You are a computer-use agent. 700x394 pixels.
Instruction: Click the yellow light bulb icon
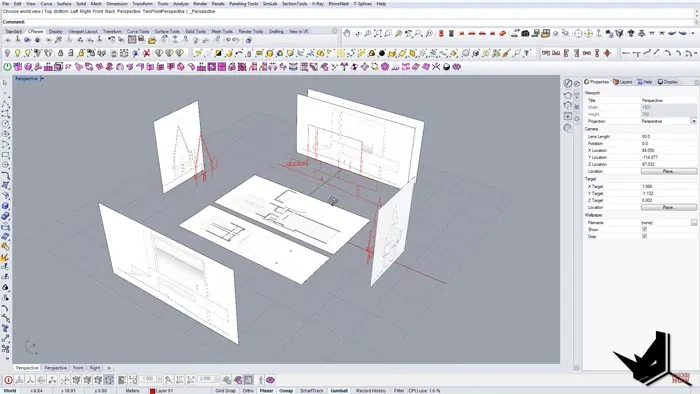[x=17, y=53]
